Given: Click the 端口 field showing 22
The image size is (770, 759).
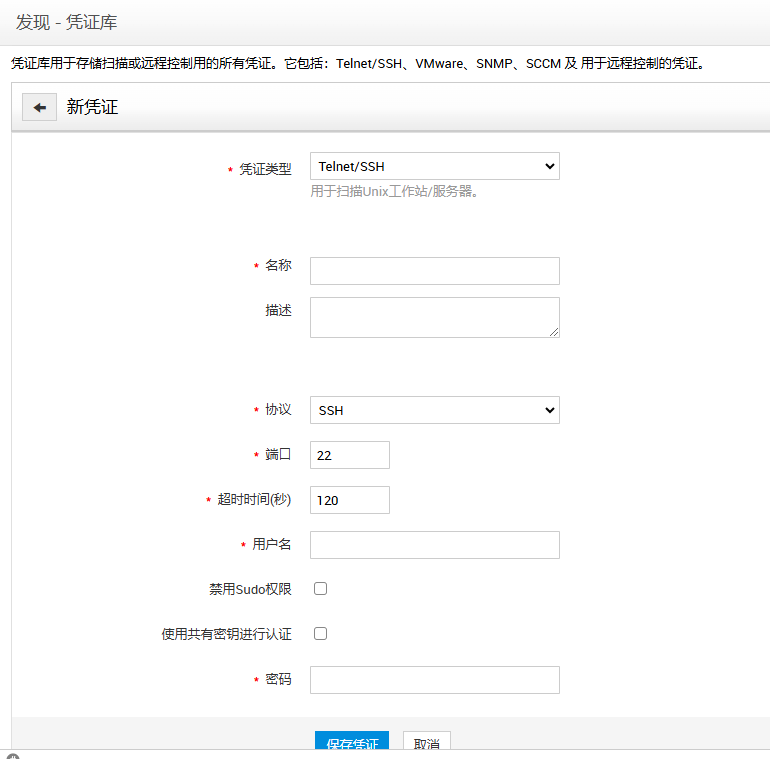Looking at the screenshot, I should [349, 455].
